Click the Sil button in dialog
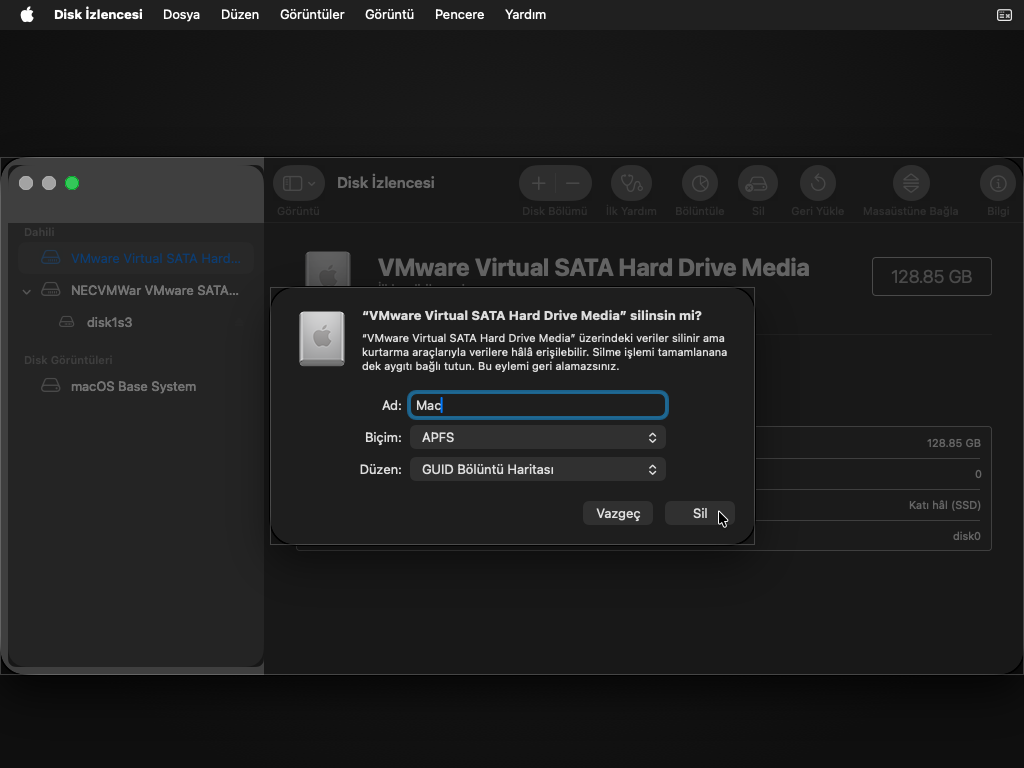The image size is (1024, 768). pos(699,513)
